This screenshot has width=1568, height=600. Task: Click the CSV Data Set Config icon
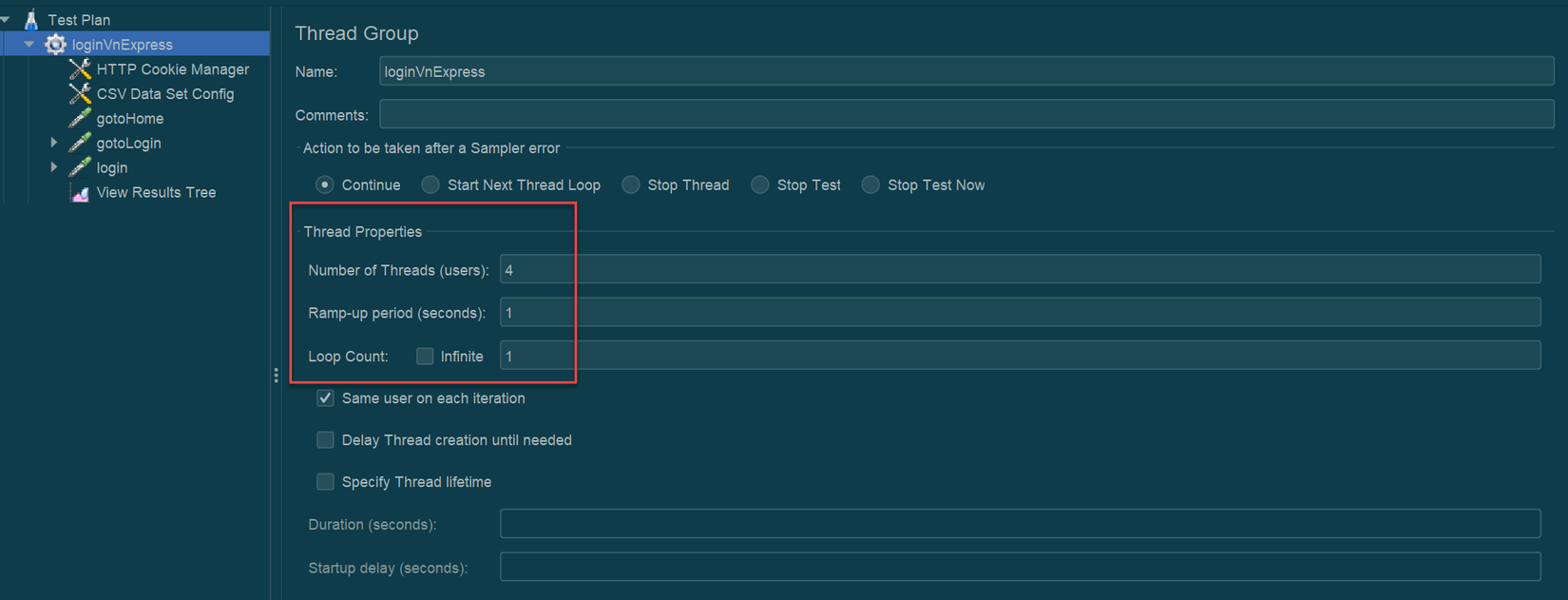(80, 94)
